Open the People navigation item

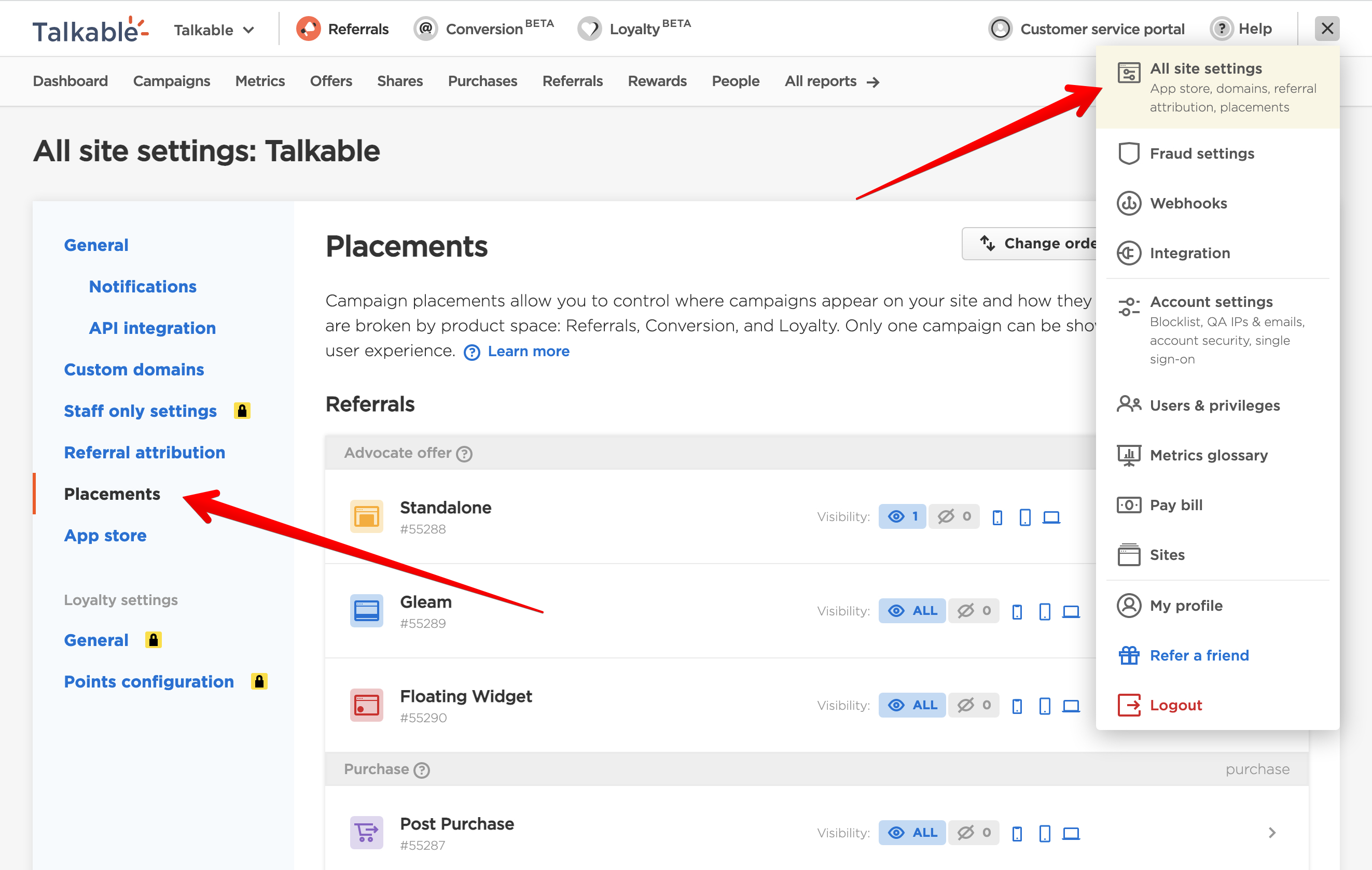pos(736,81)
